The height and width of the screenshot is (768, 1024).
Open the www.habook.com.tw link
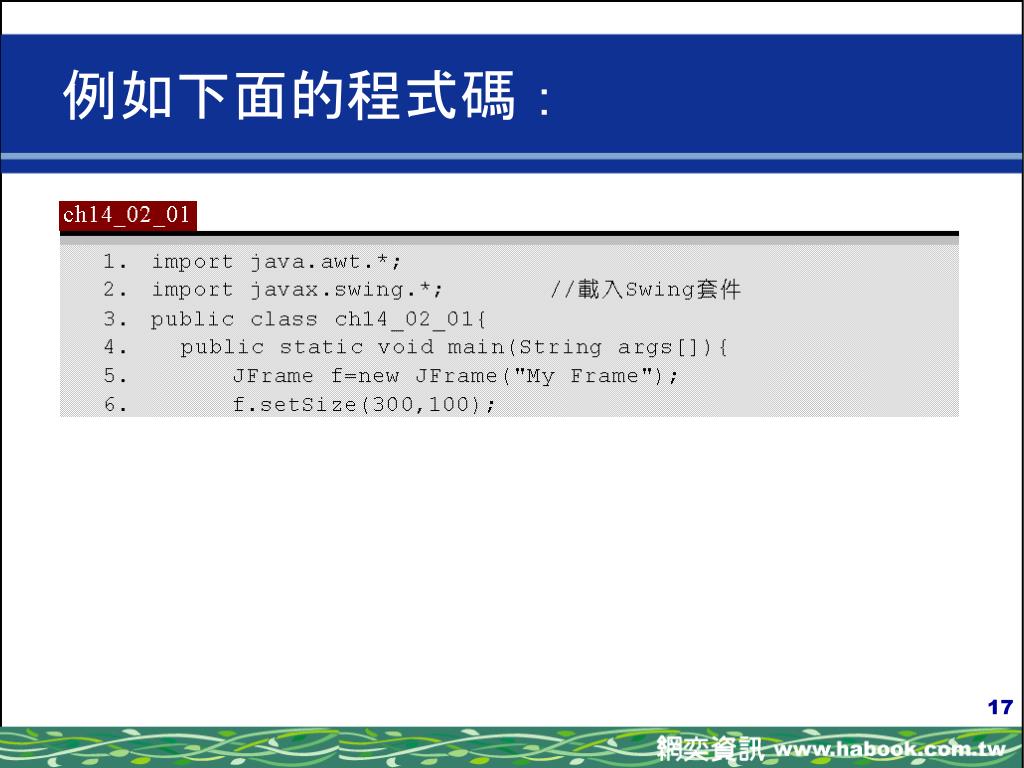tap(889, 749)
